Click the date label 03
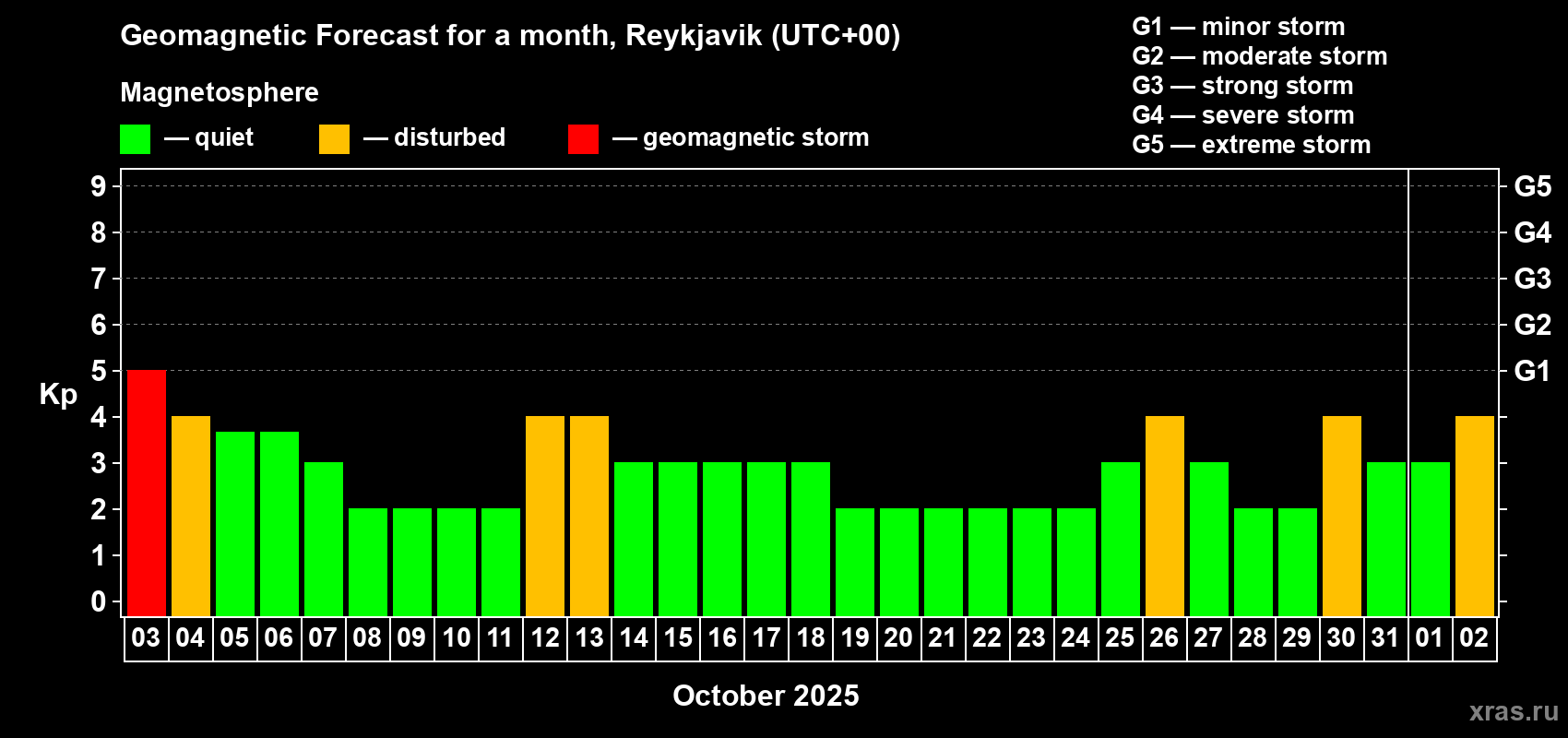This screenshot has width=1568, height=738. click(x=146, y=638)
